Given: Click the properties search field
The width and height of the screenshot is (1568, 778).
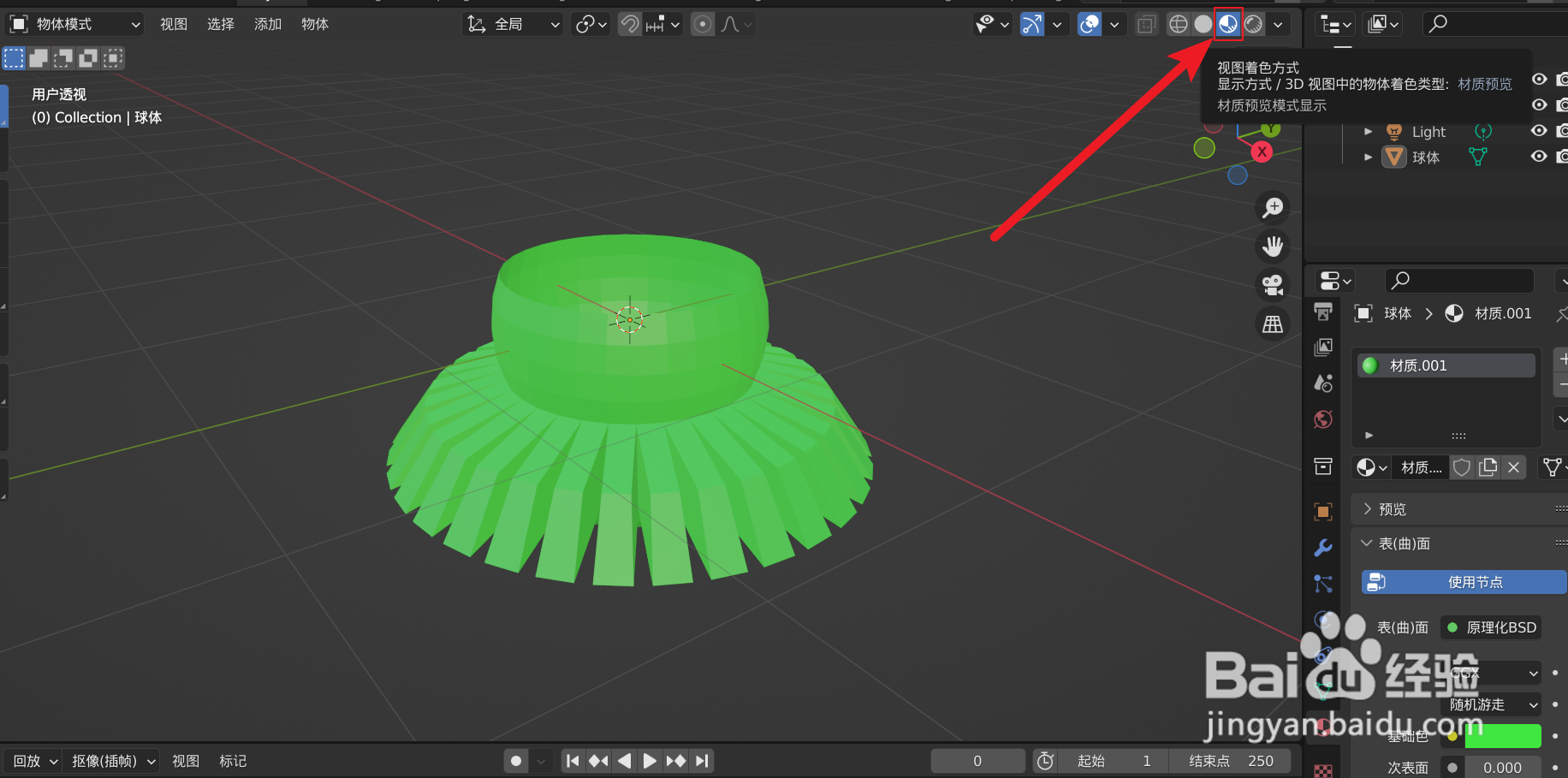Looking at the screenshot, I should [x=1459, y=280].
